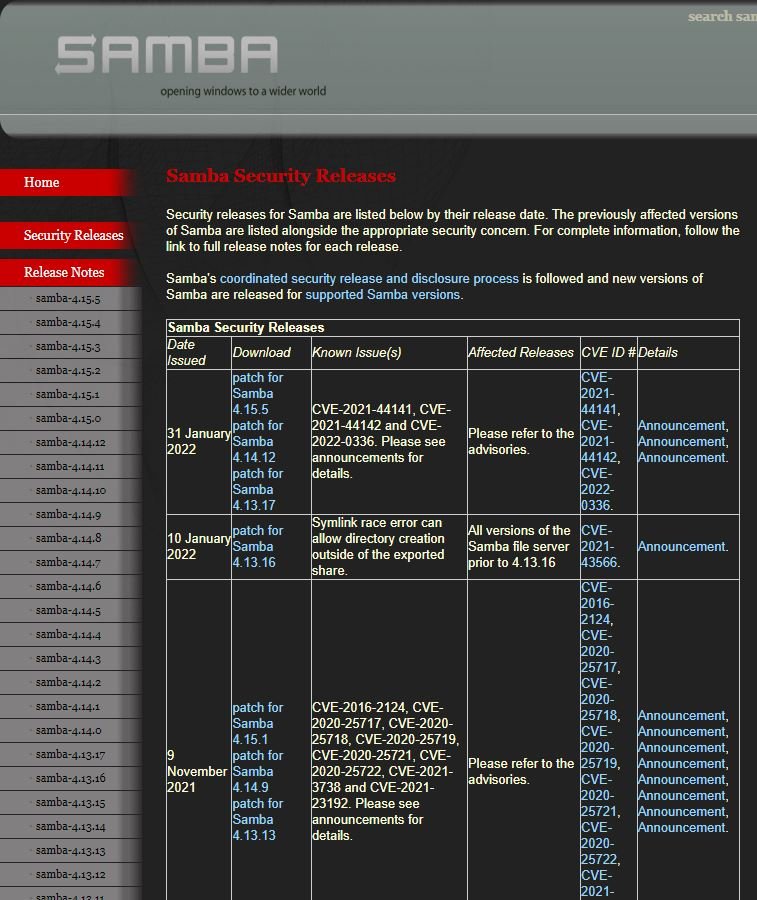Download patch for Samba 4.15.1

(x=257, y=723)
